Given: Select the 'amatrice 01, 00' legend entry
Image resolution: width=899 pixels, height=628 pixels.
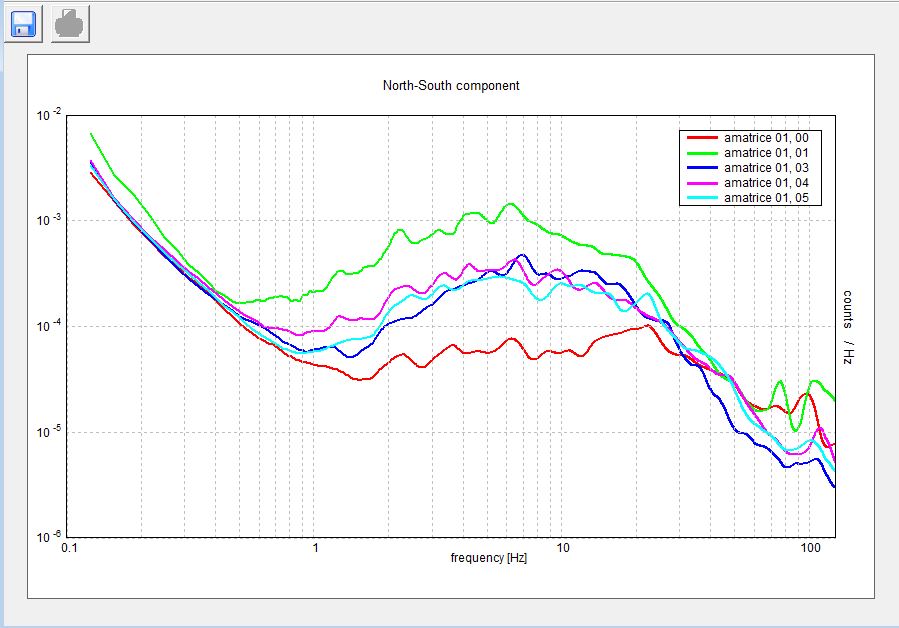Looking at the screenshot, I should [765, 138].
